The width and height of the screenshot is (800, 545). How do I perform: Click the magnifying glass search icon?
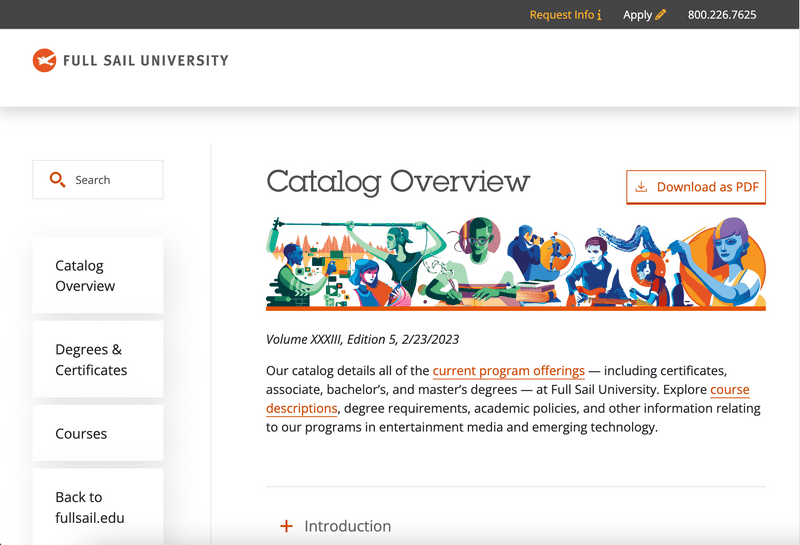tap(57, 180)
